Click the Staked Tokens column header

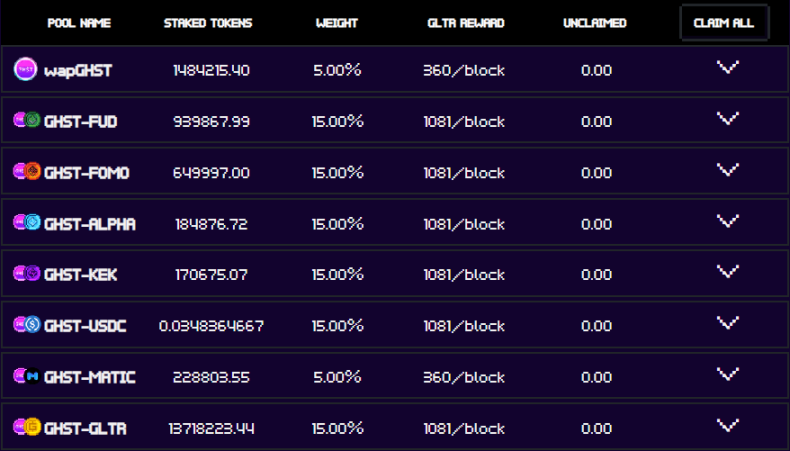pos(208,23)
